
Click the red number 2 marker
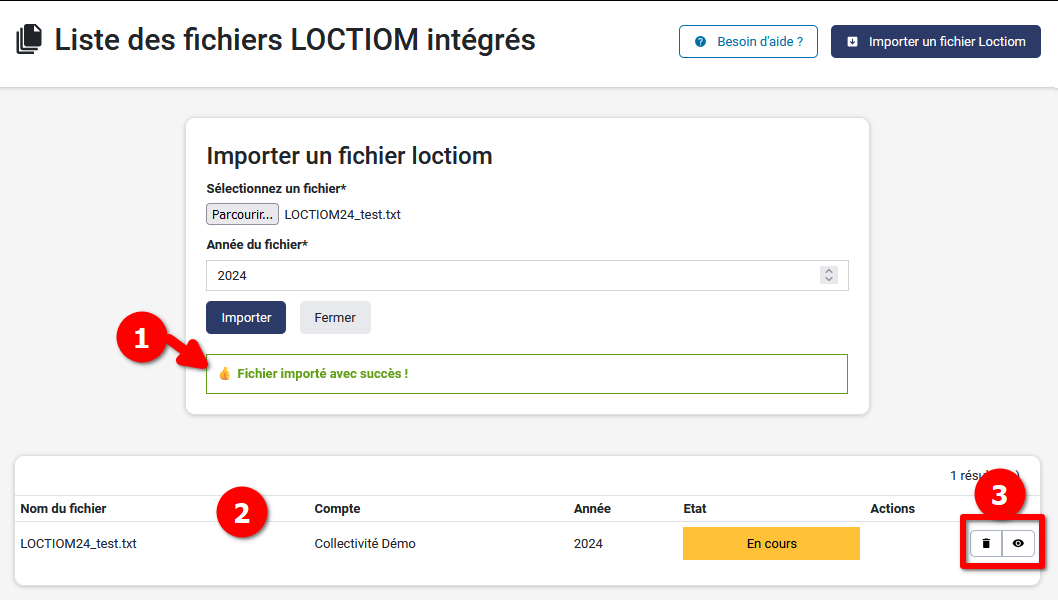pos(241,513)
